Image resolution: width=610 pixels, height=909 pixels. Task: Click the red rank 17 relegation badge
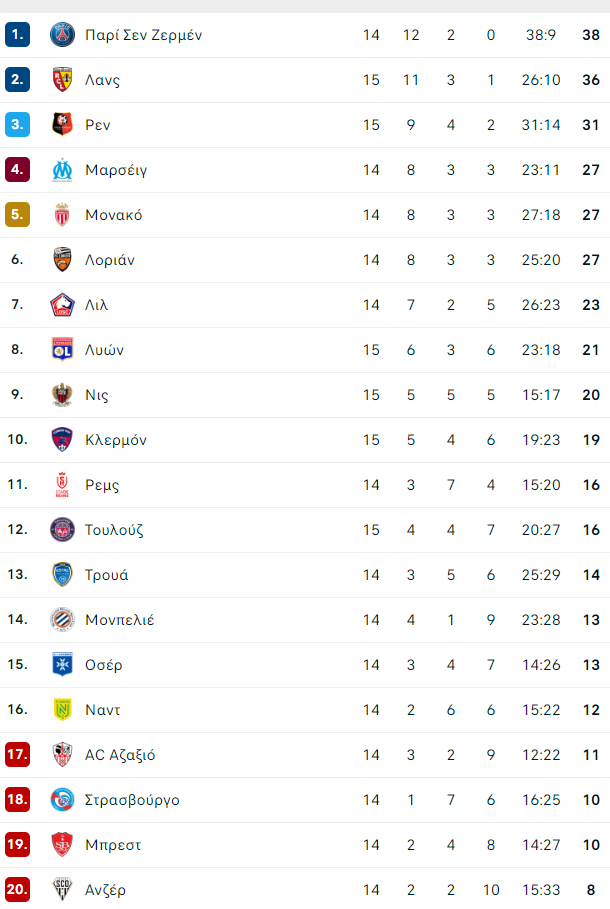[17, 754]
